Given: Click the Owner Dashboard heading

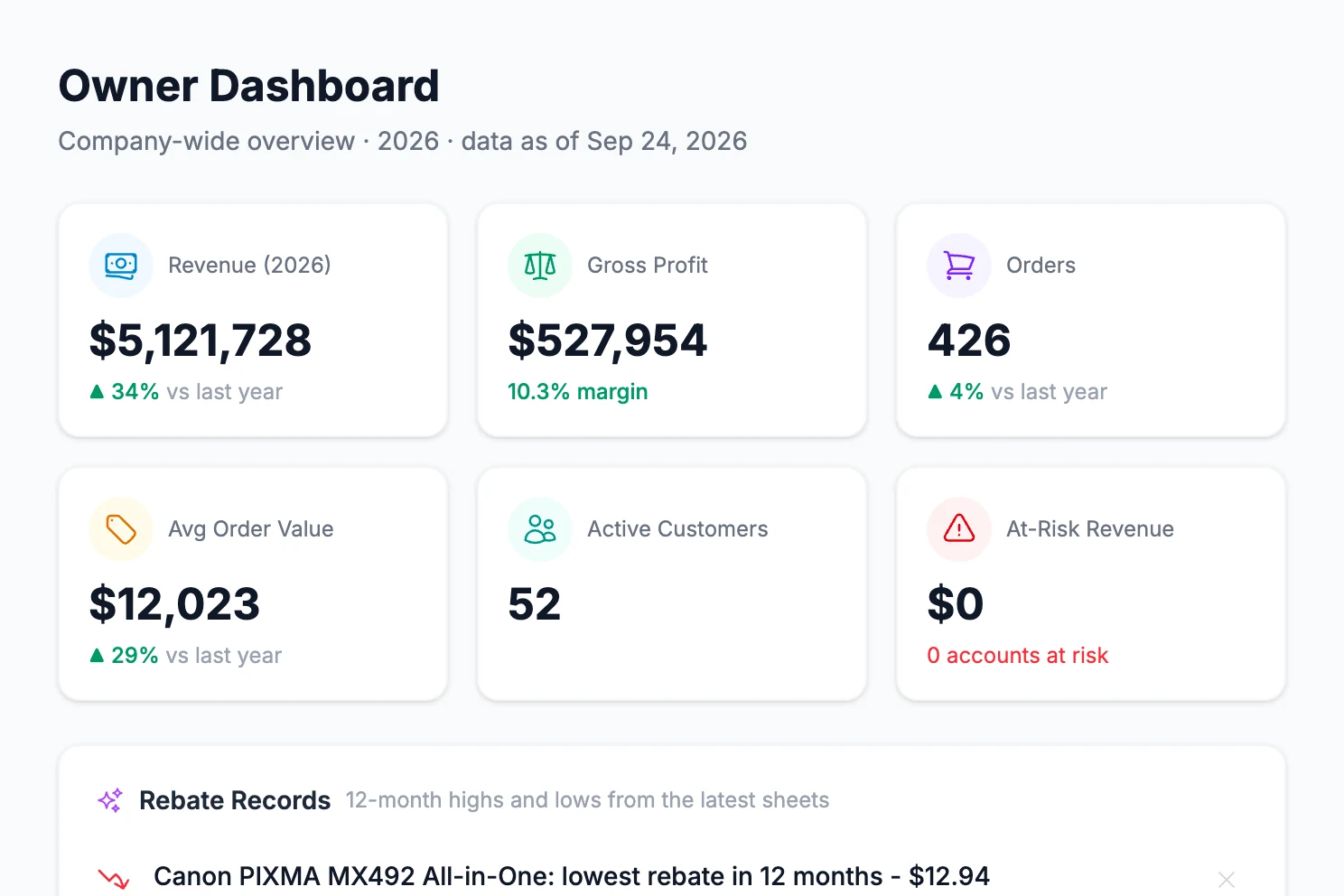Looking at the screenshot, I should pyautogui.click(x=249, y=86).
